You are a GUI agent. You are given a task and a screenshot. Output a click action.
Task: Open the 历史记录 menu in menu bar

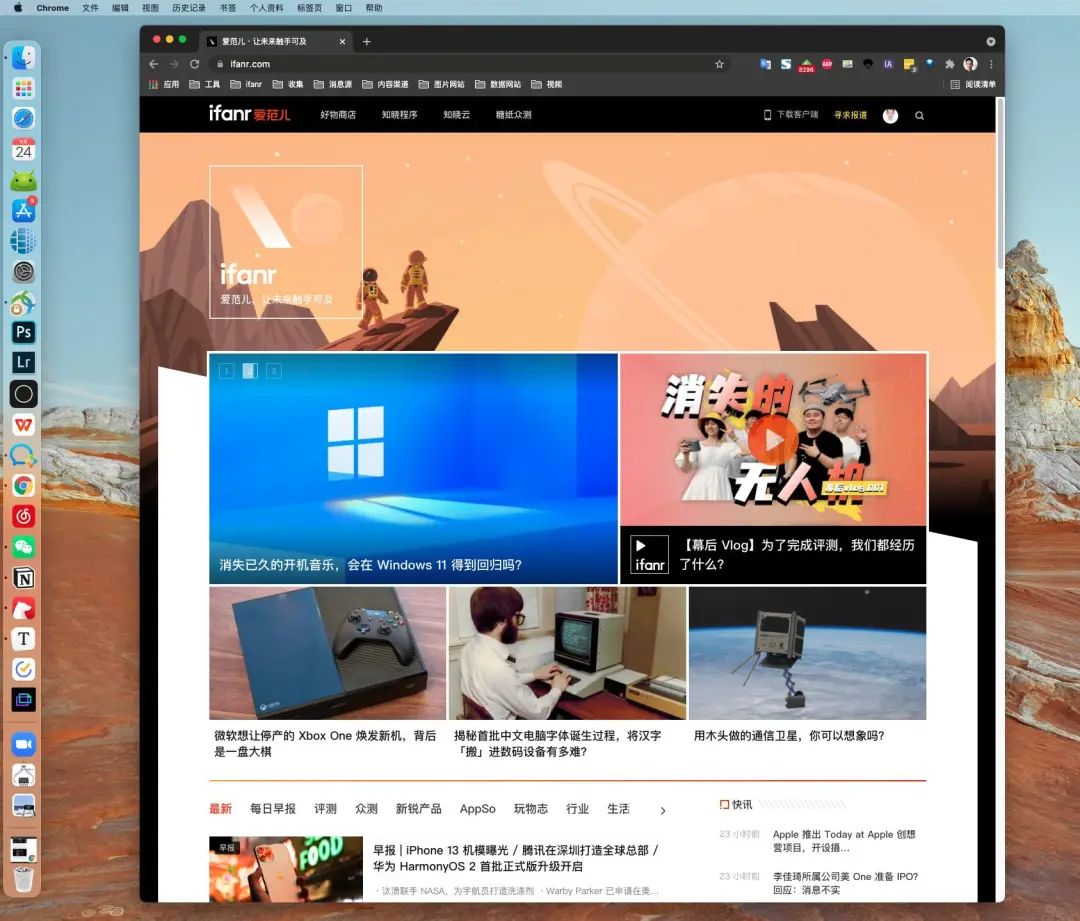[189, 8]
